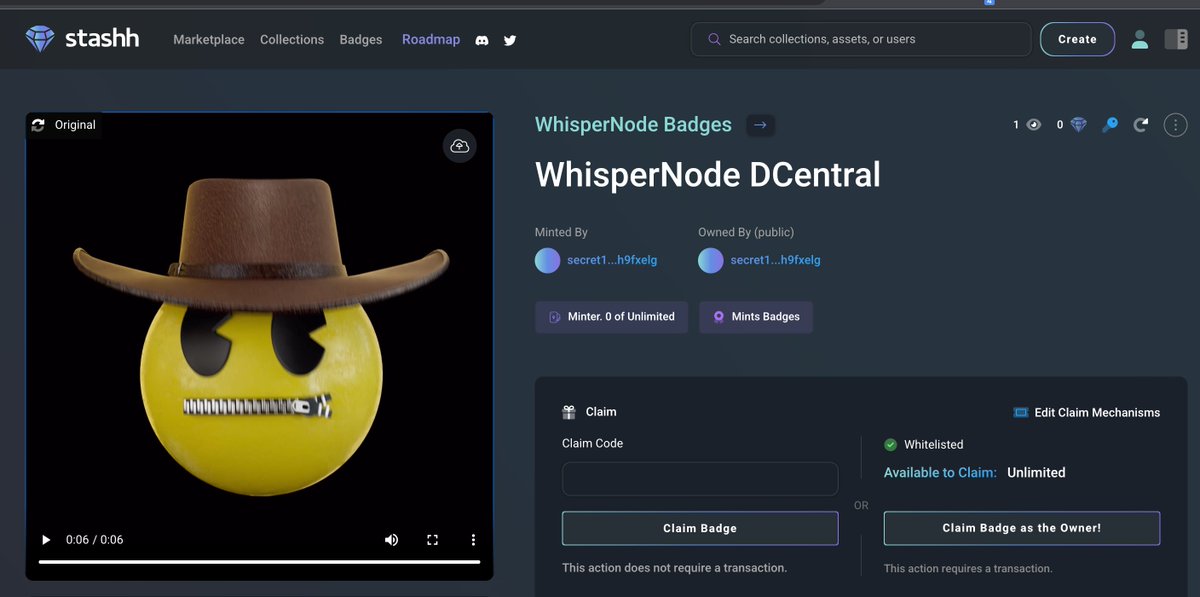
Task: Click the stashh diamond logo
Action: tap(41, 39)
